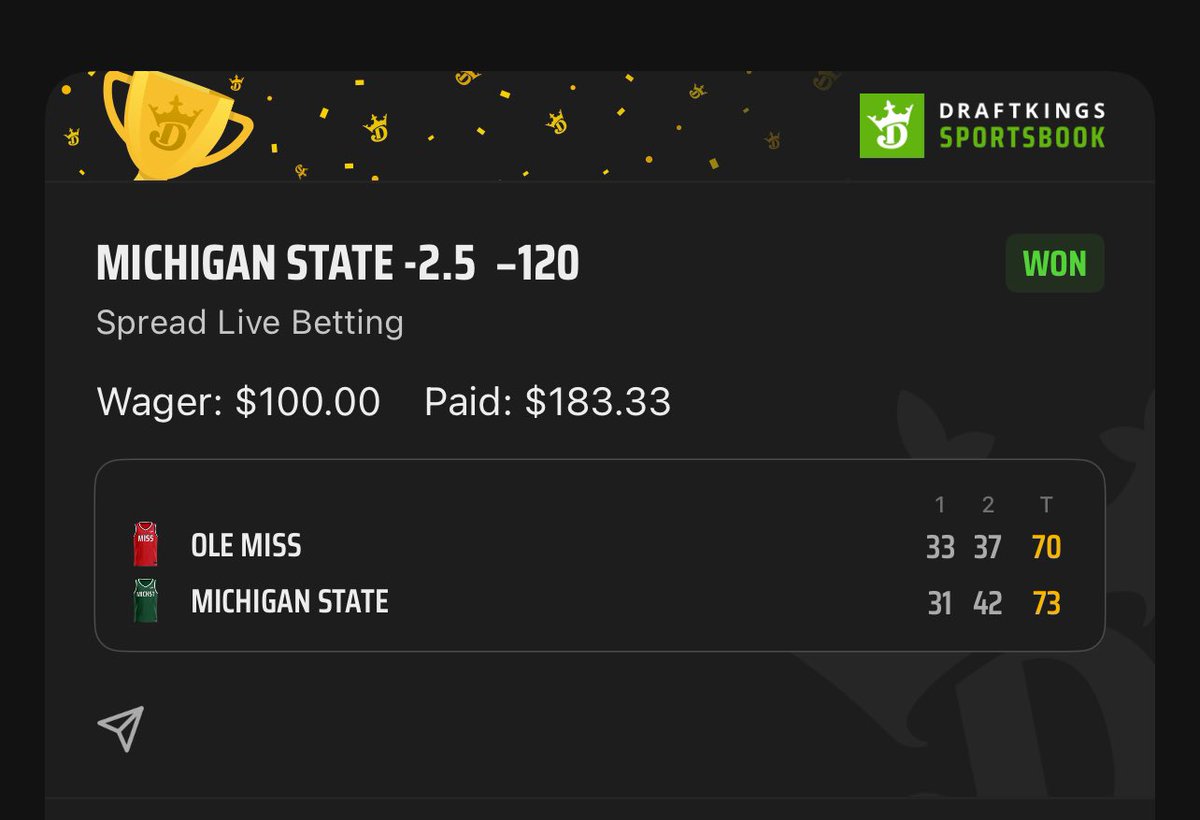Click the Michigan State green jersey icon
This screenshot has width=1200, height=820.
tap(146, 601)
